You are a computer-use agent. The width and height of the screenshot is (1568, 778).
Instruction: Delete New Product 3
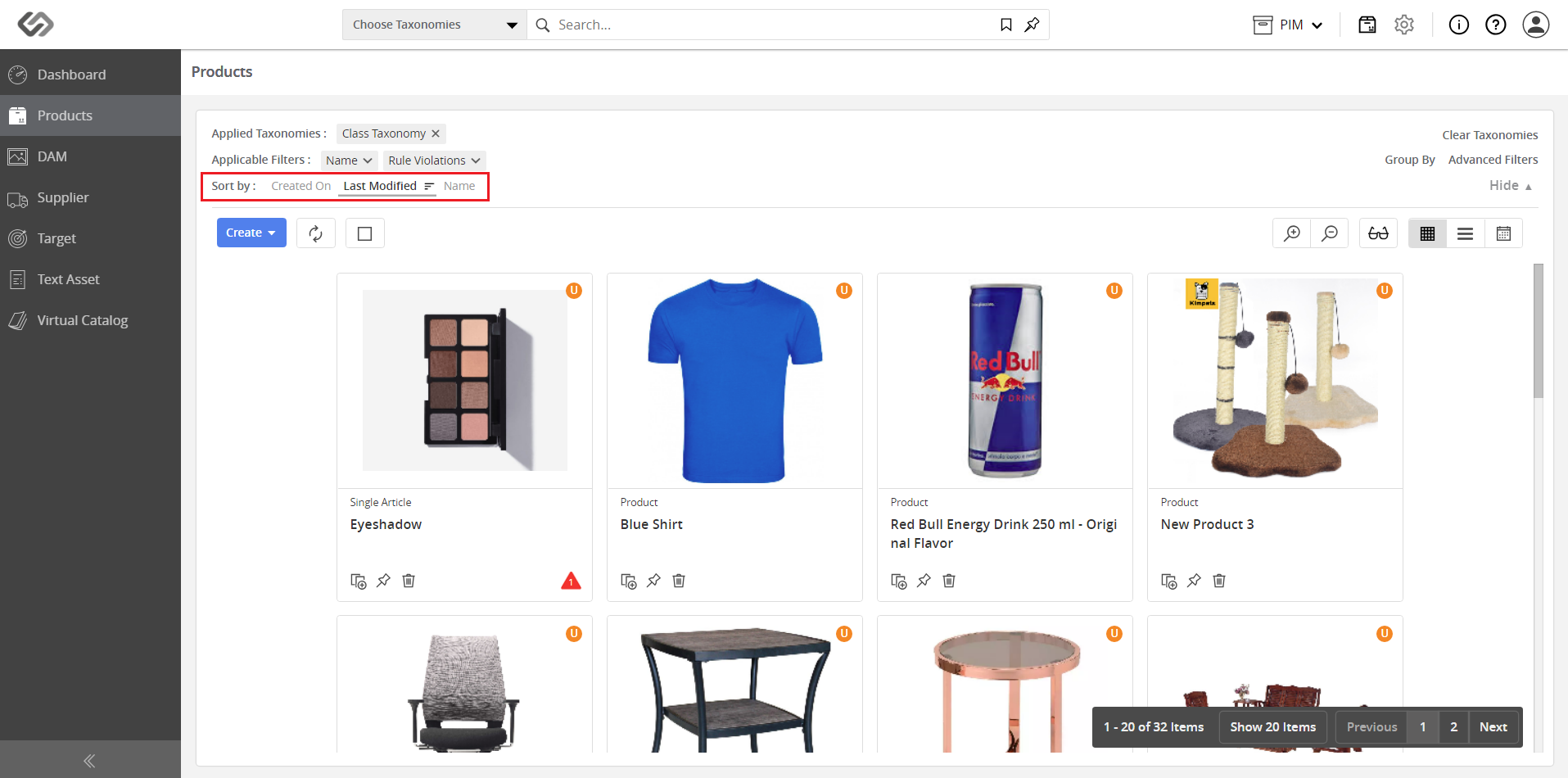click(x=1219, y=581)
